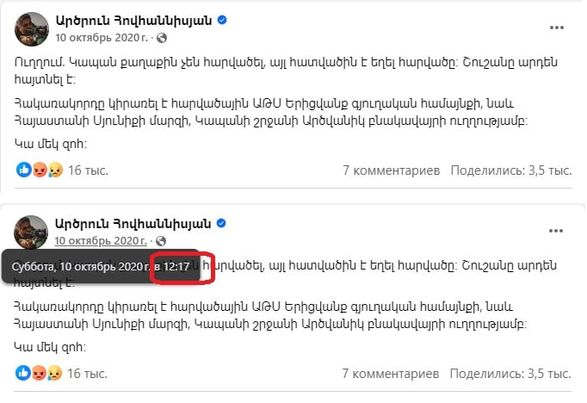
Task: Open the bottom post author's profile picture
Action: [x=31, y=232]
